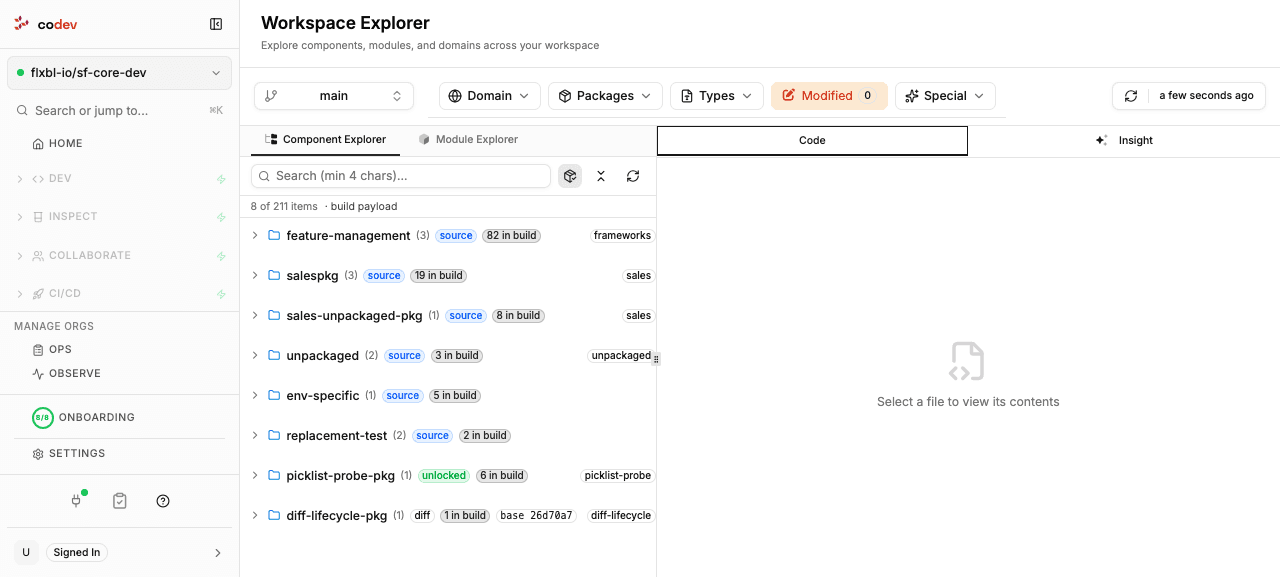Expand the sales-unpackaged-pkg folder

[255, 316]
